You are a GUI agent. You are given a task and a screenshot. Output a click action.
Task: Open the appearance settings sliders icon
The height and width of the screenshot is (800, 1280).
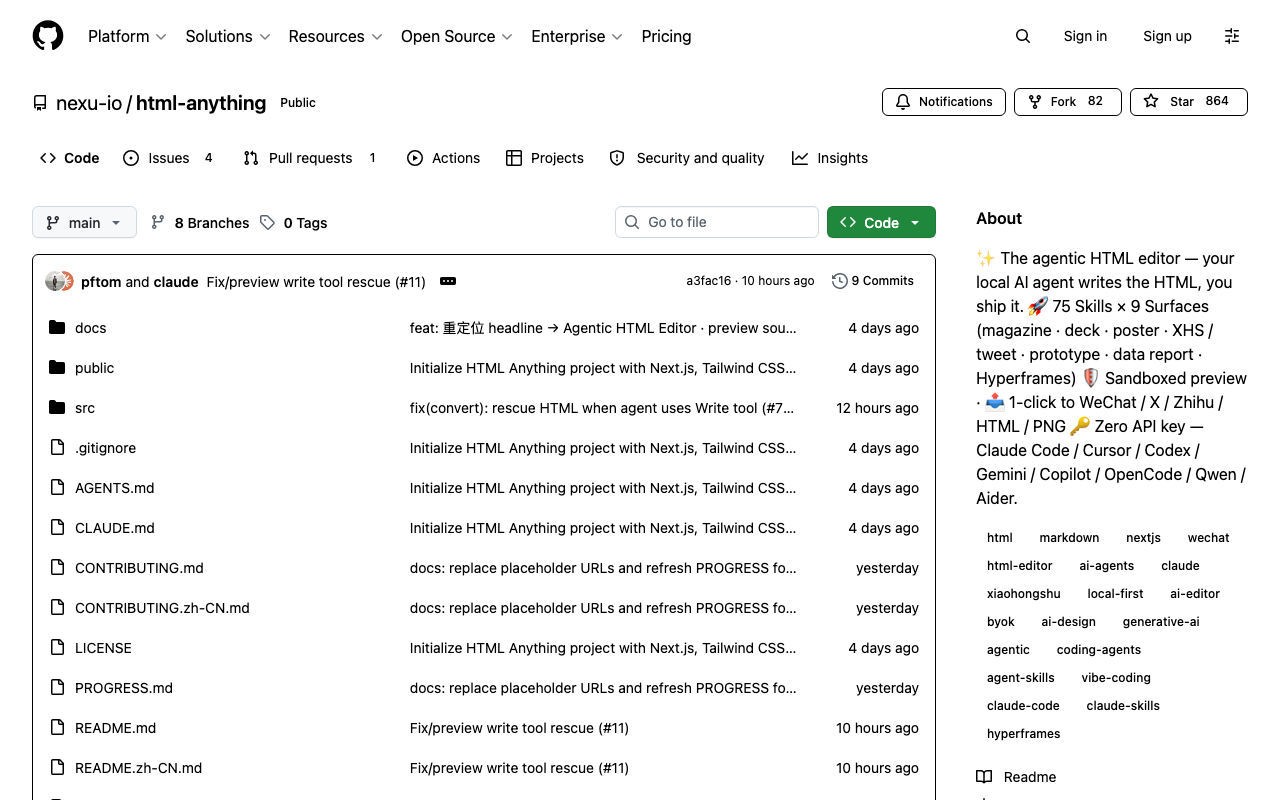point(1232,36)
